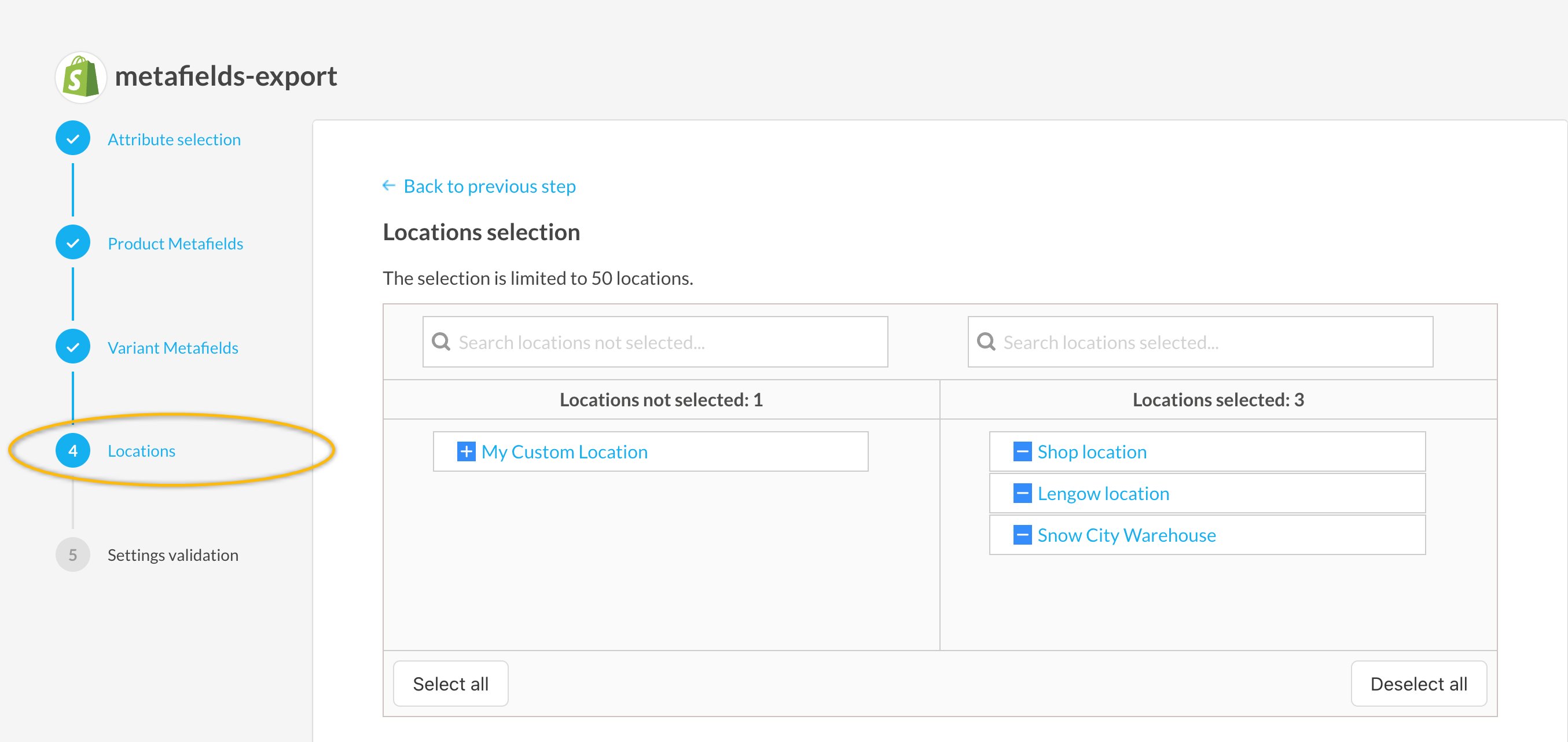Select the Settings validation step

click(173, 555)
